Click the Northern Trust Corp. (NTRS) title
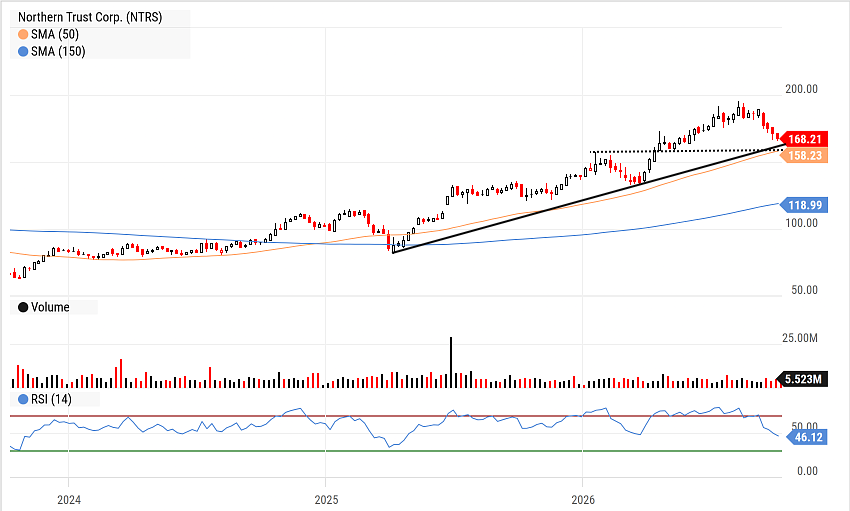This screenshot has height=511, width=850. (x=90, y=17)
